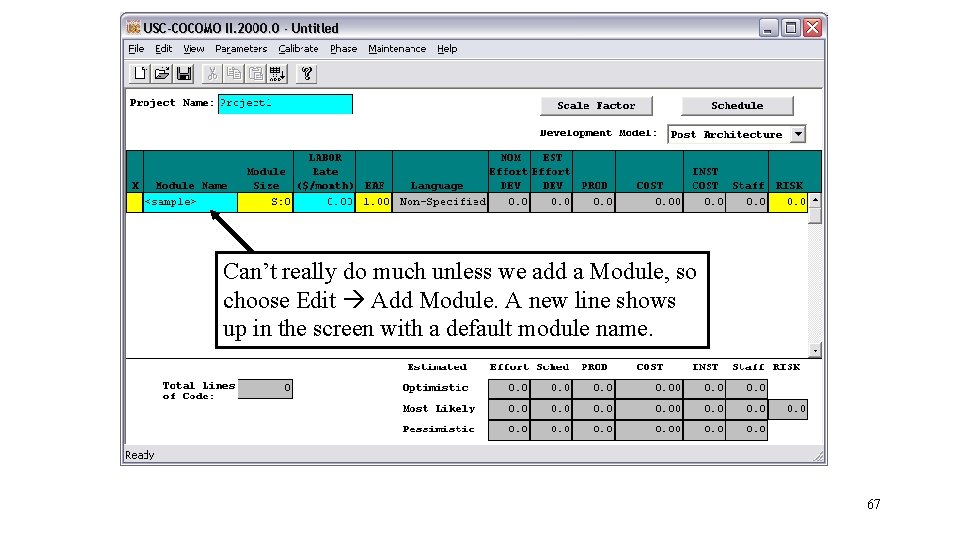Click the Most Likely COST value cell
Image resolution: width=960 pixels, height=540 pixels.
pos(649,409)
